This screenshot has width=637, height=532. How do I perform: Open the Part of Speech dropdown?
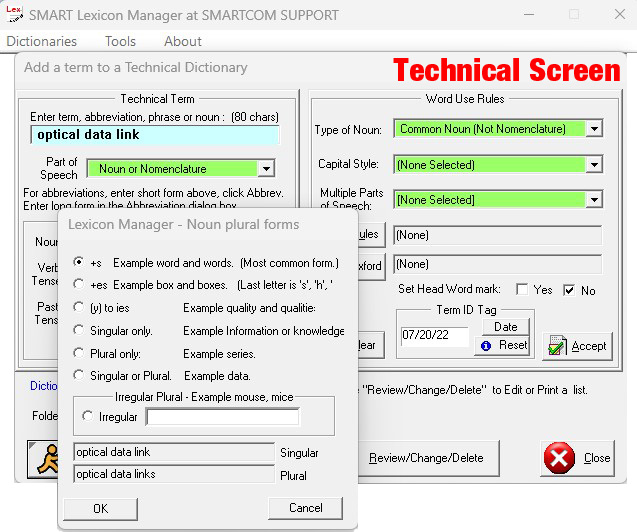pyautogui.click(x=266, y=168)
